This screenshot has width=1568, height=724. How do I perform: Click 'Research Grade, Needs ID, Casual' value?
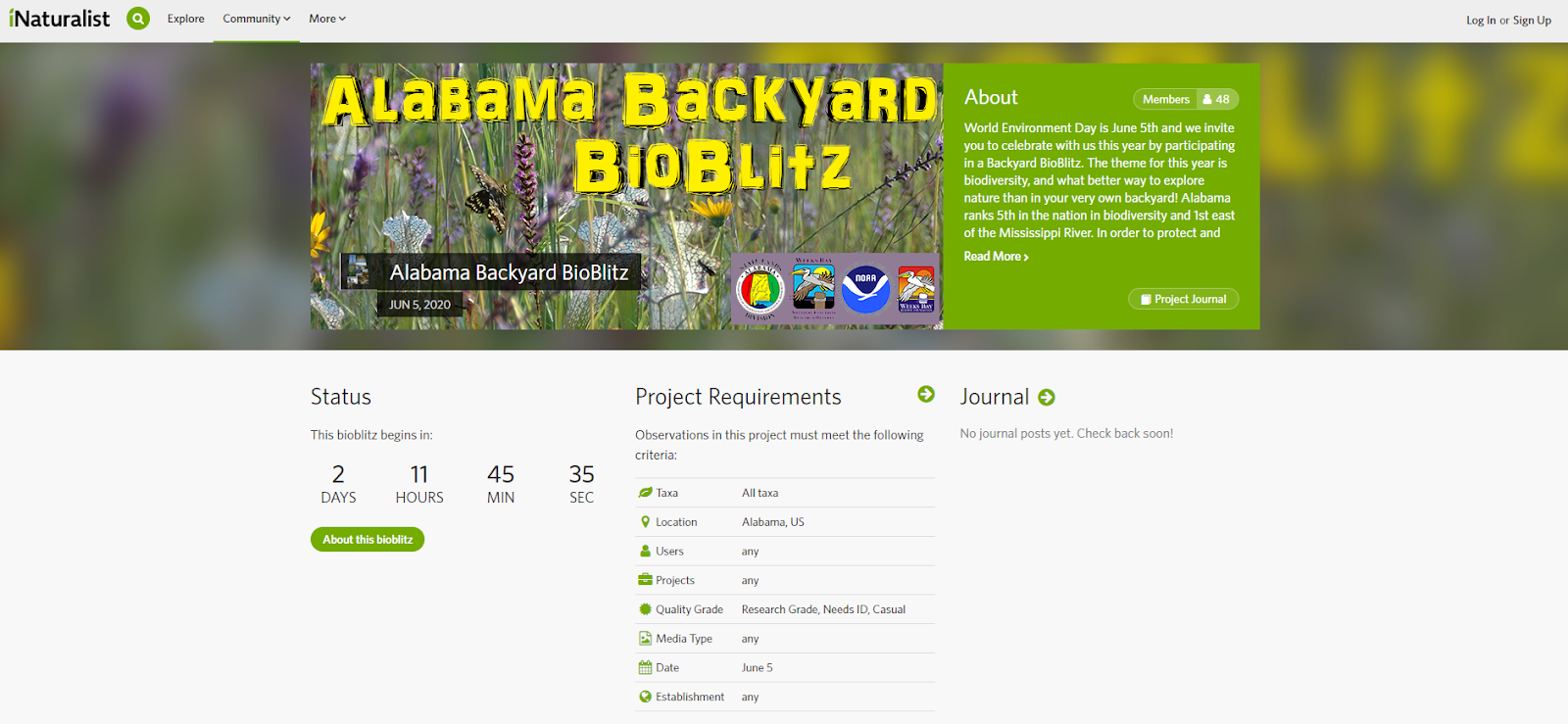click(x=823, y=609)
